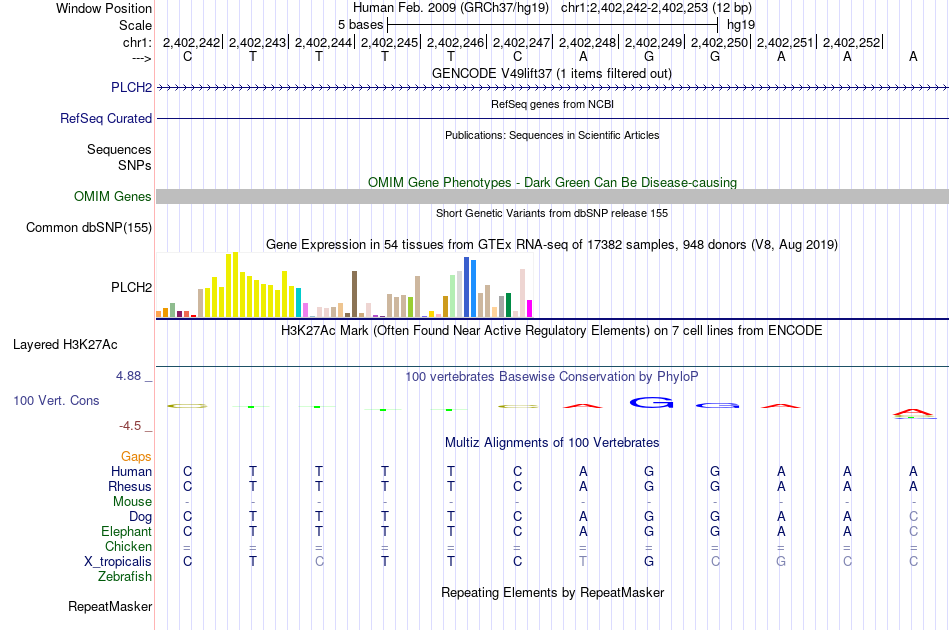Click the Window Position label
950x630 pixels.
[x=104, y=8]
